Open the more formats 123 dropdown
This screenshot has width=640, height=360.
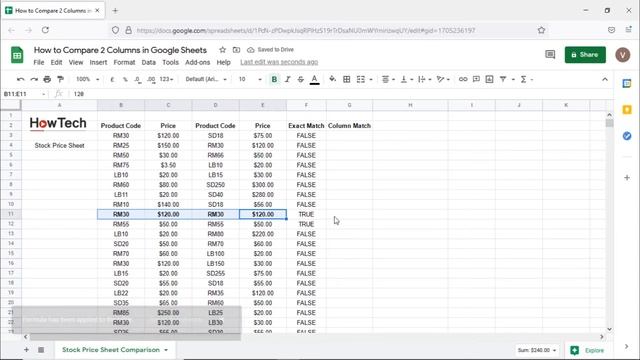click(167, 79)
